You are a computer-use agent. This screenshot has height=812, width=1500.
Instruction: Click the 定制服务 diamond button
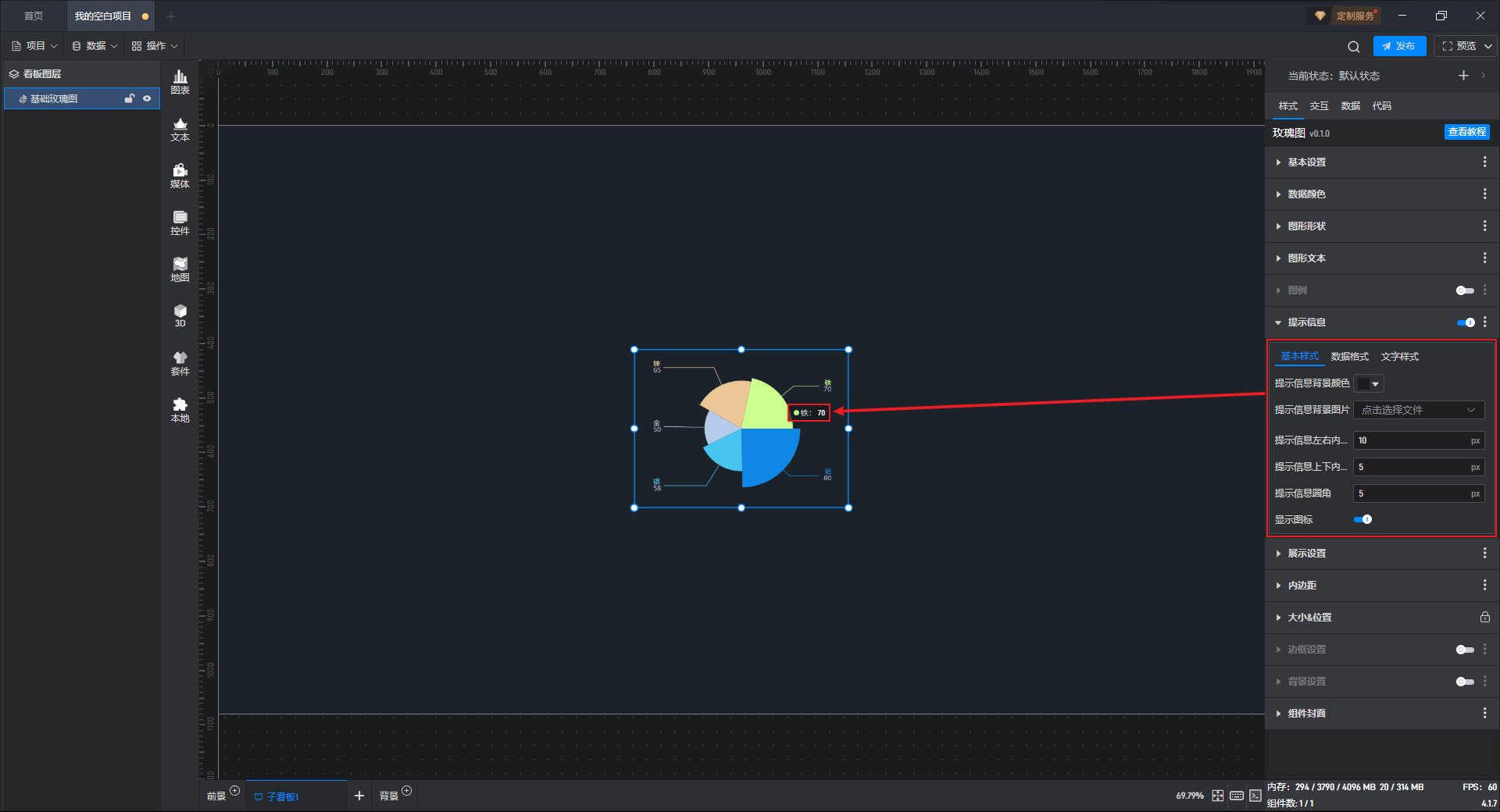1344,16
